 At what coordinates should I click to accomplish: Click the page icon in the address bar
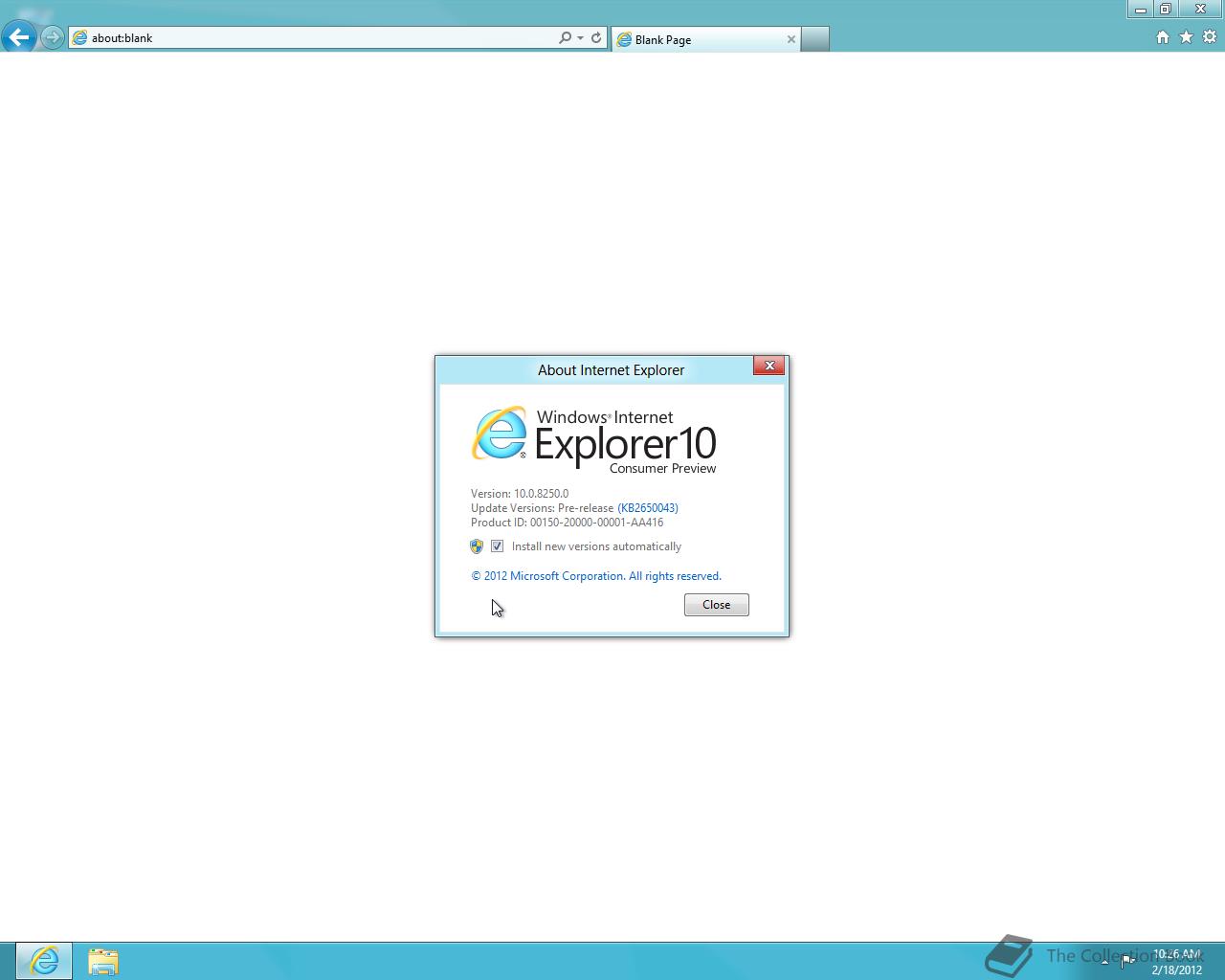80,38
